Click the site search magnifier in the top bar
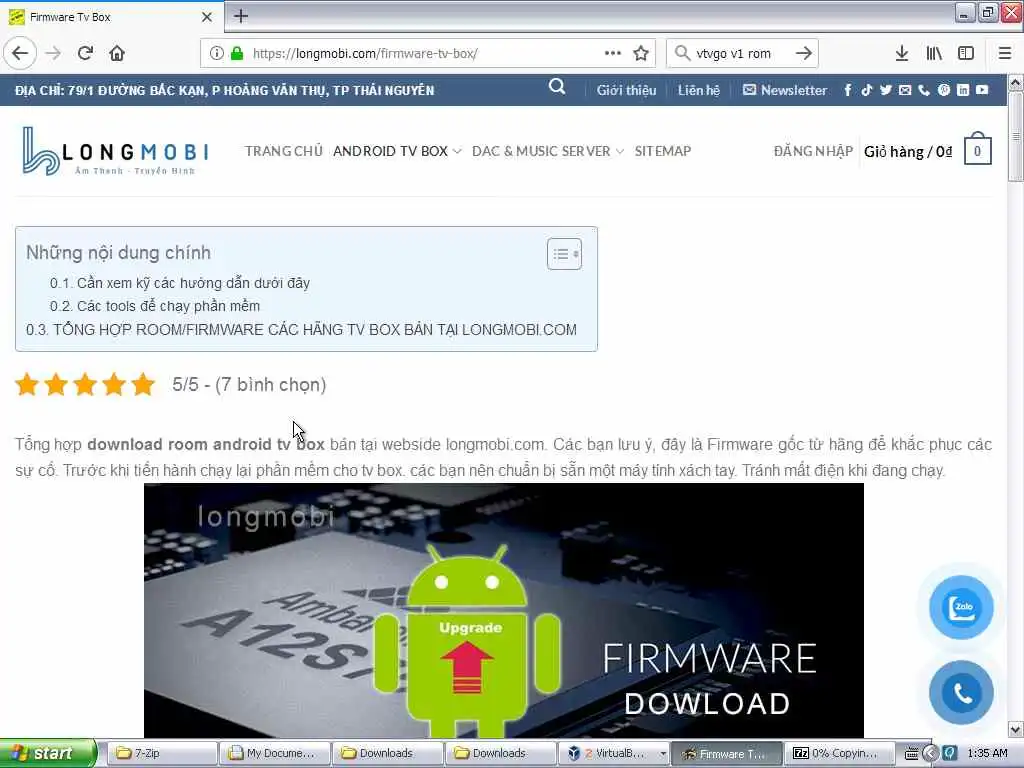The height and width of the screenshot is (768, 1024). coord(557,87)
